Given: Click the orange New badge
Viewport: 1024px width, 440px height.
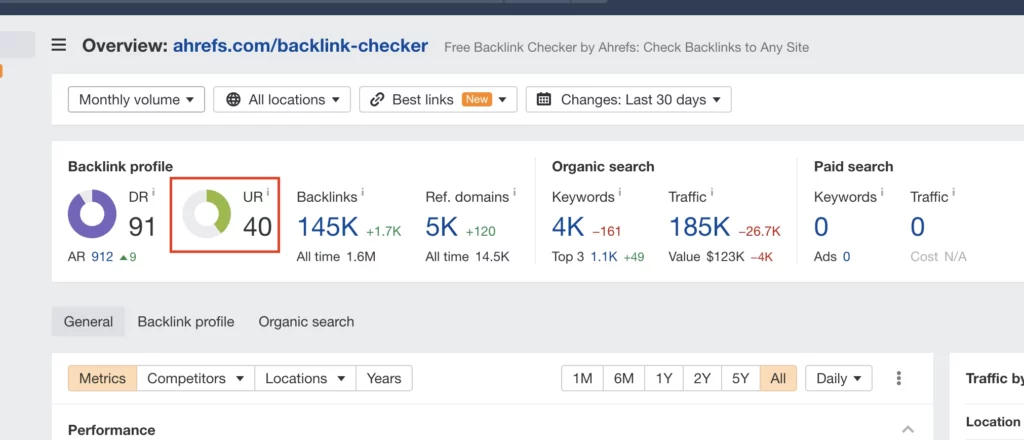Looking at the screenshot, I should point(477,99).
